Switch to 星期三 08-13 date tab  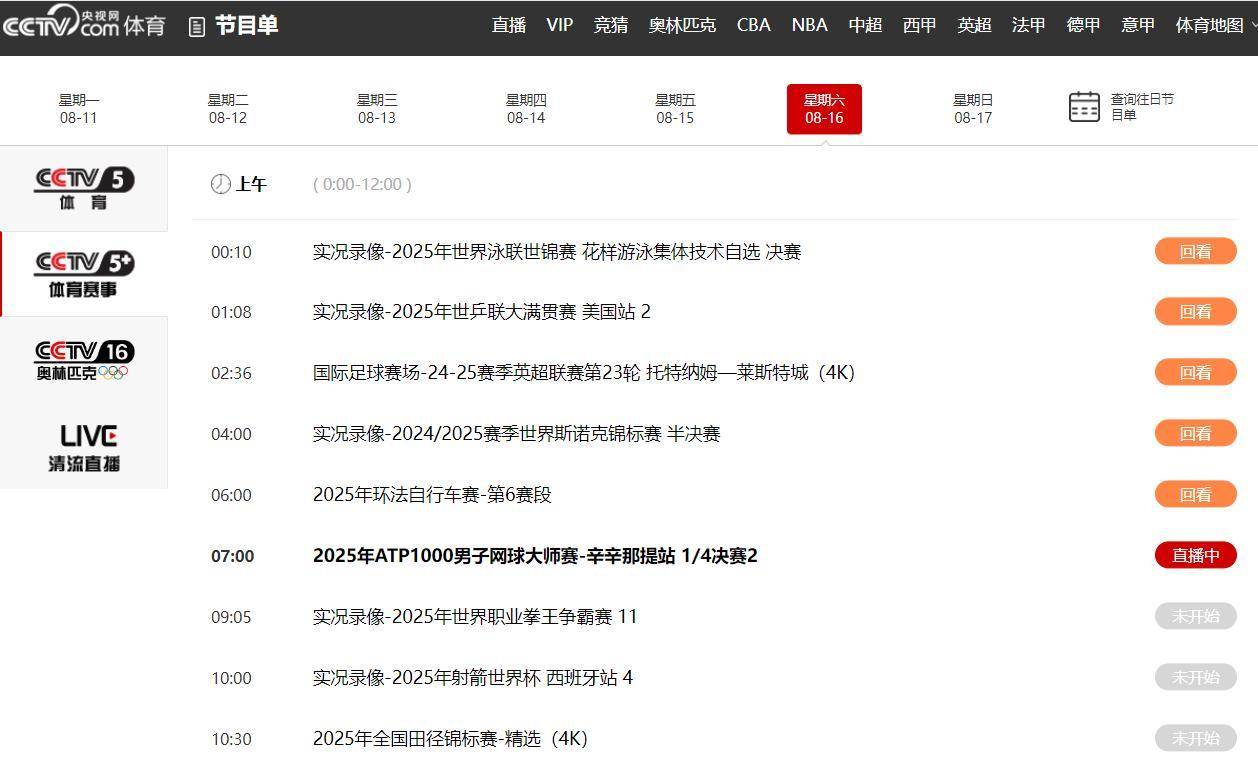(377, 109)
